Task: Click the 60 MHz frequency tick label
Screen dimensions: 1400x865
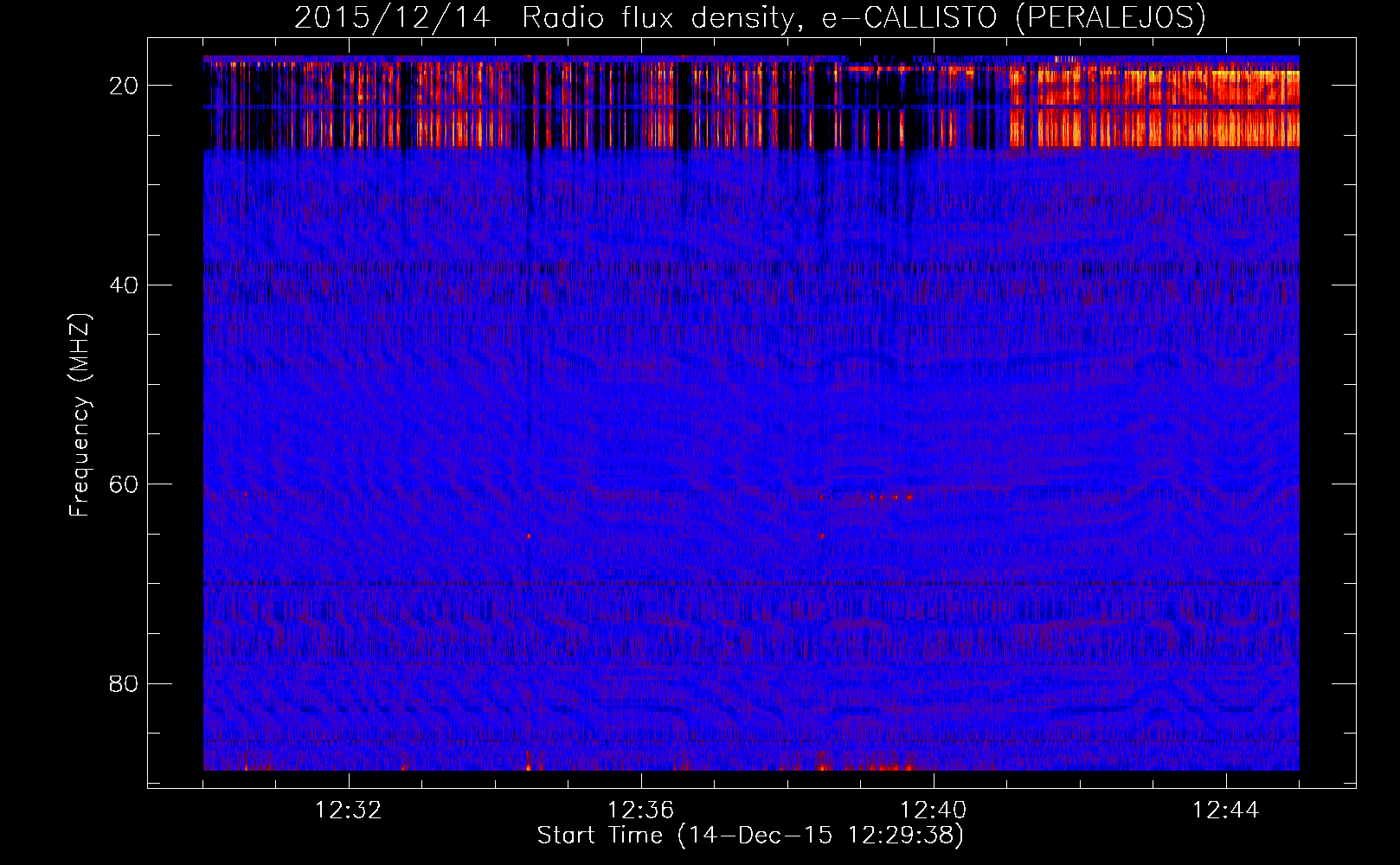Action: [125, 484]
